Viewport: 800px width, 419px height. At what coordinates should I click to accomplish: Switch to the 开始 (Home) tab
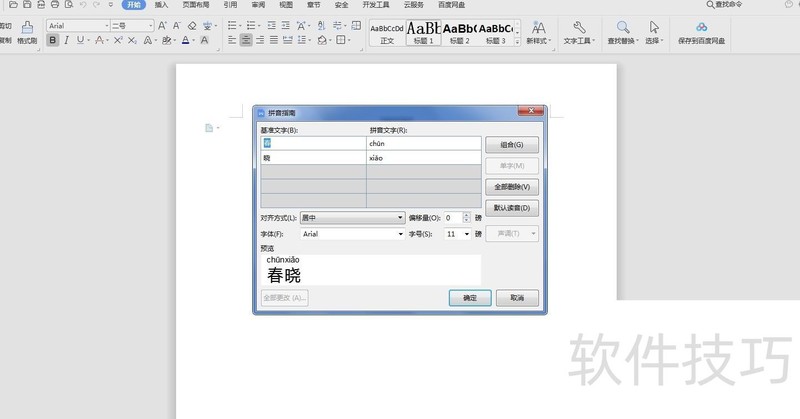134,5
